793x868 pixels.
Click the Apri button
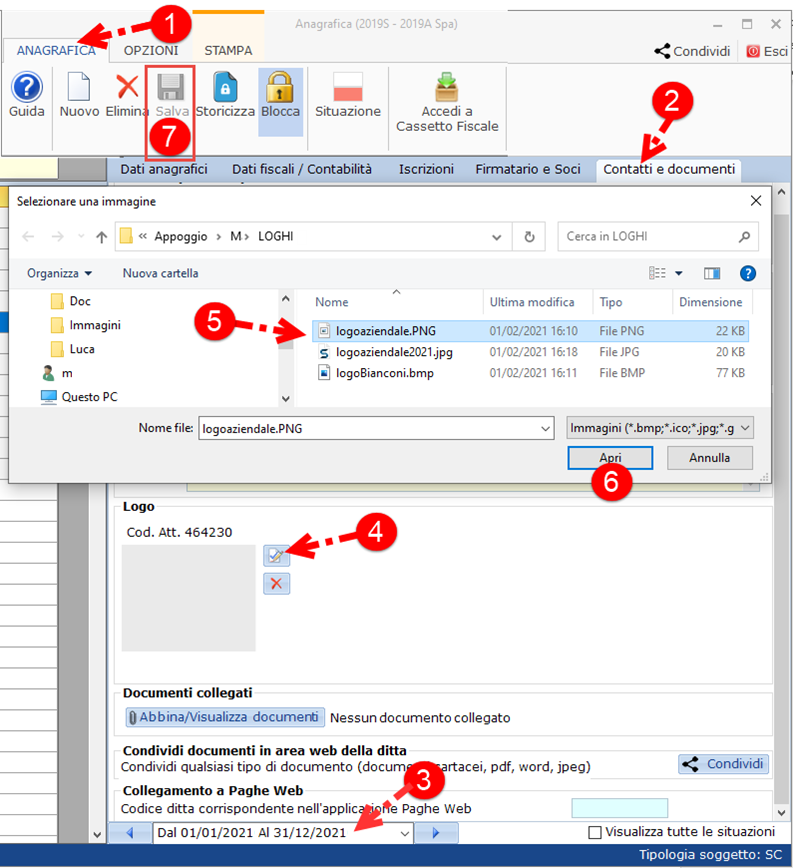coord(610,458)
